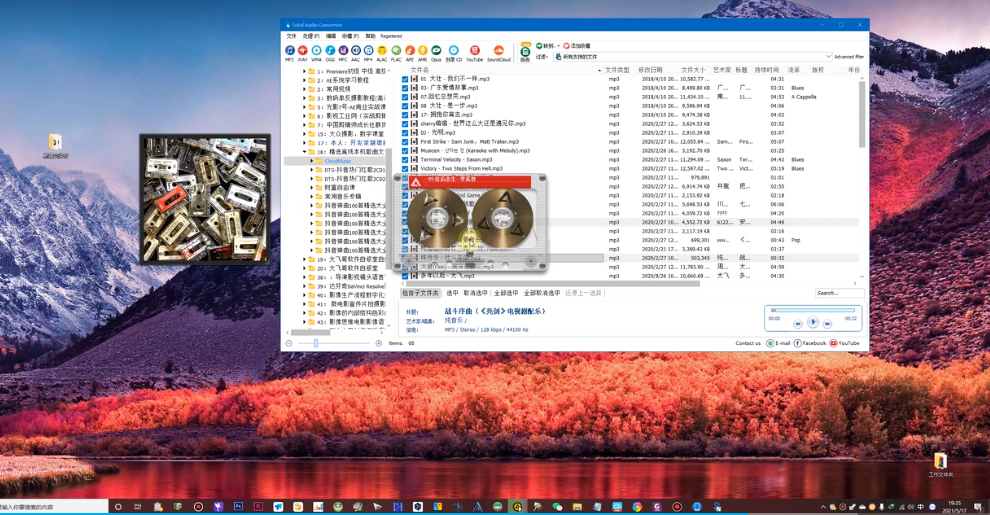Pick the OGG format icon
This screenshot has height=515, width=990.
click(329, 51)
